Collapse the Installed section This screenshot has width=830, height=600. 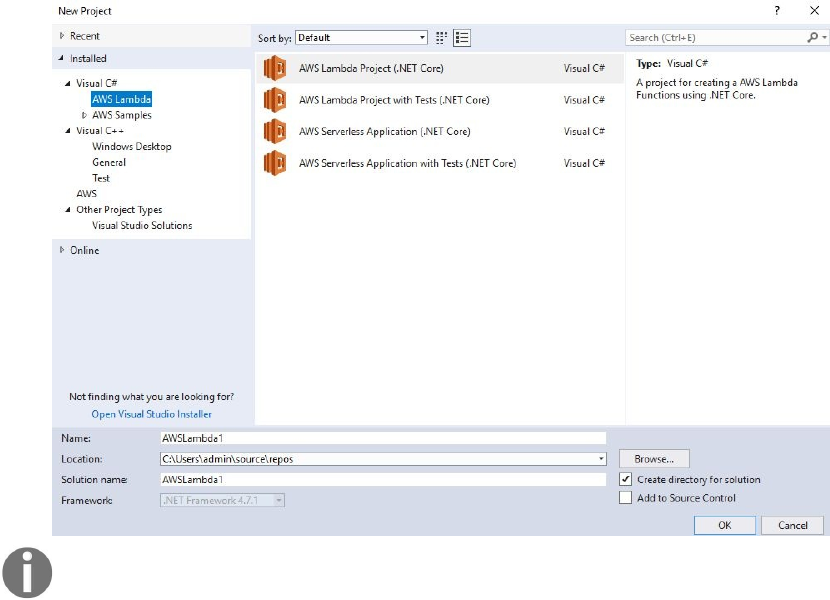pyautogui.click(x=61, y=58)
